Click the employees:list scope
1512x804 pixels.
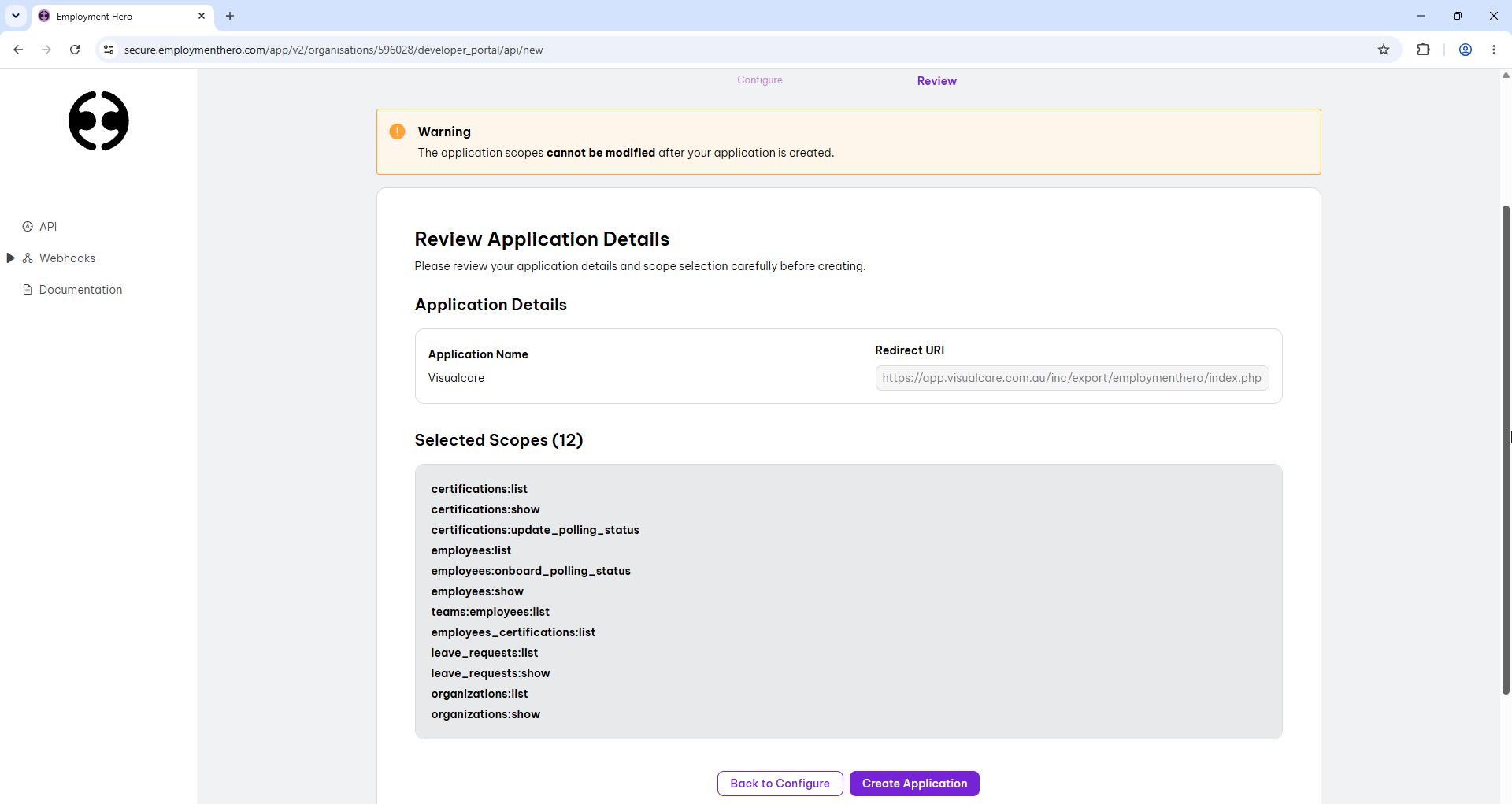click(x=471, y=550)
